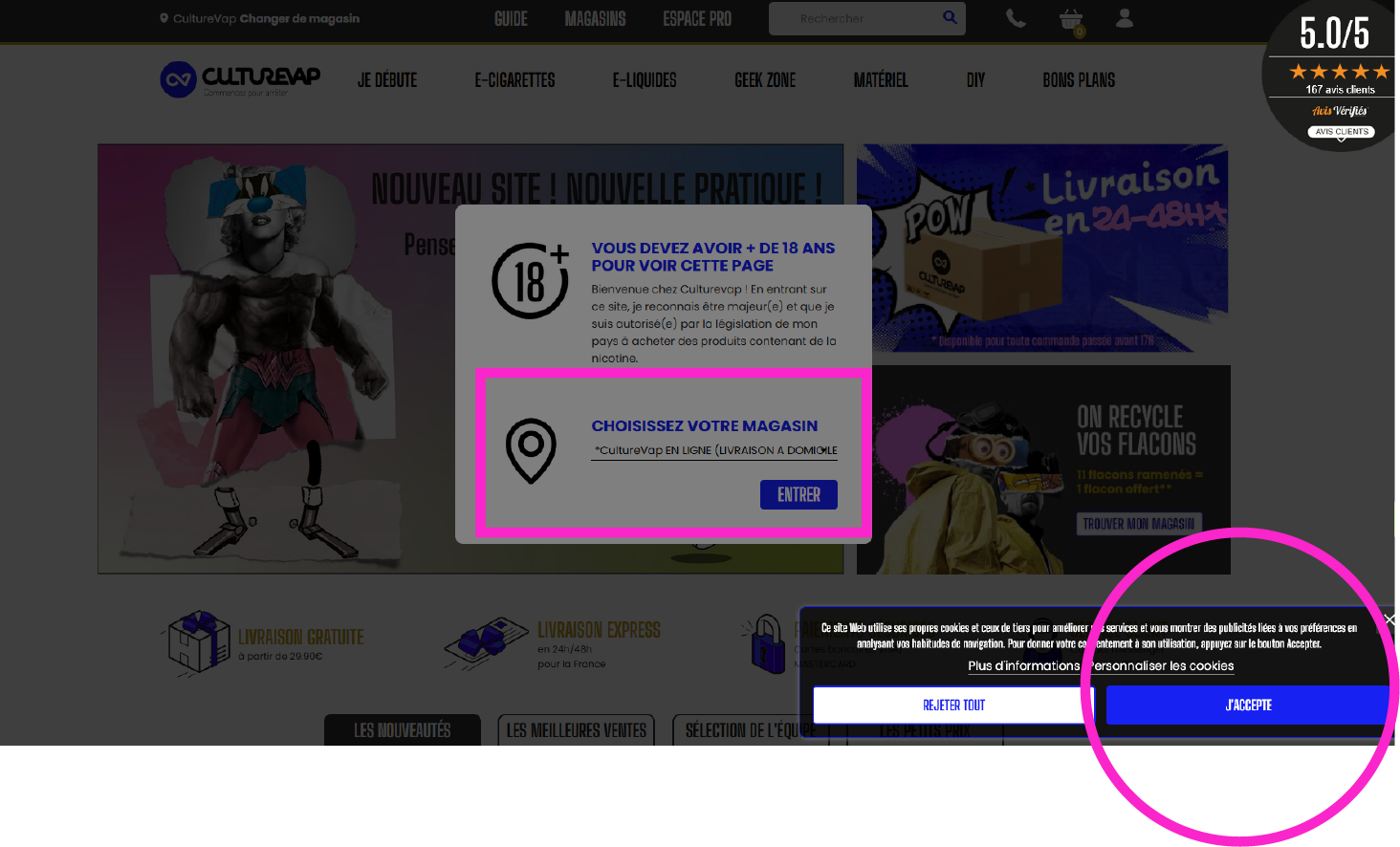Screen dimensions: 1400x847
Task: Click the 18+ age icon
Action: click(x=531, y=280)
